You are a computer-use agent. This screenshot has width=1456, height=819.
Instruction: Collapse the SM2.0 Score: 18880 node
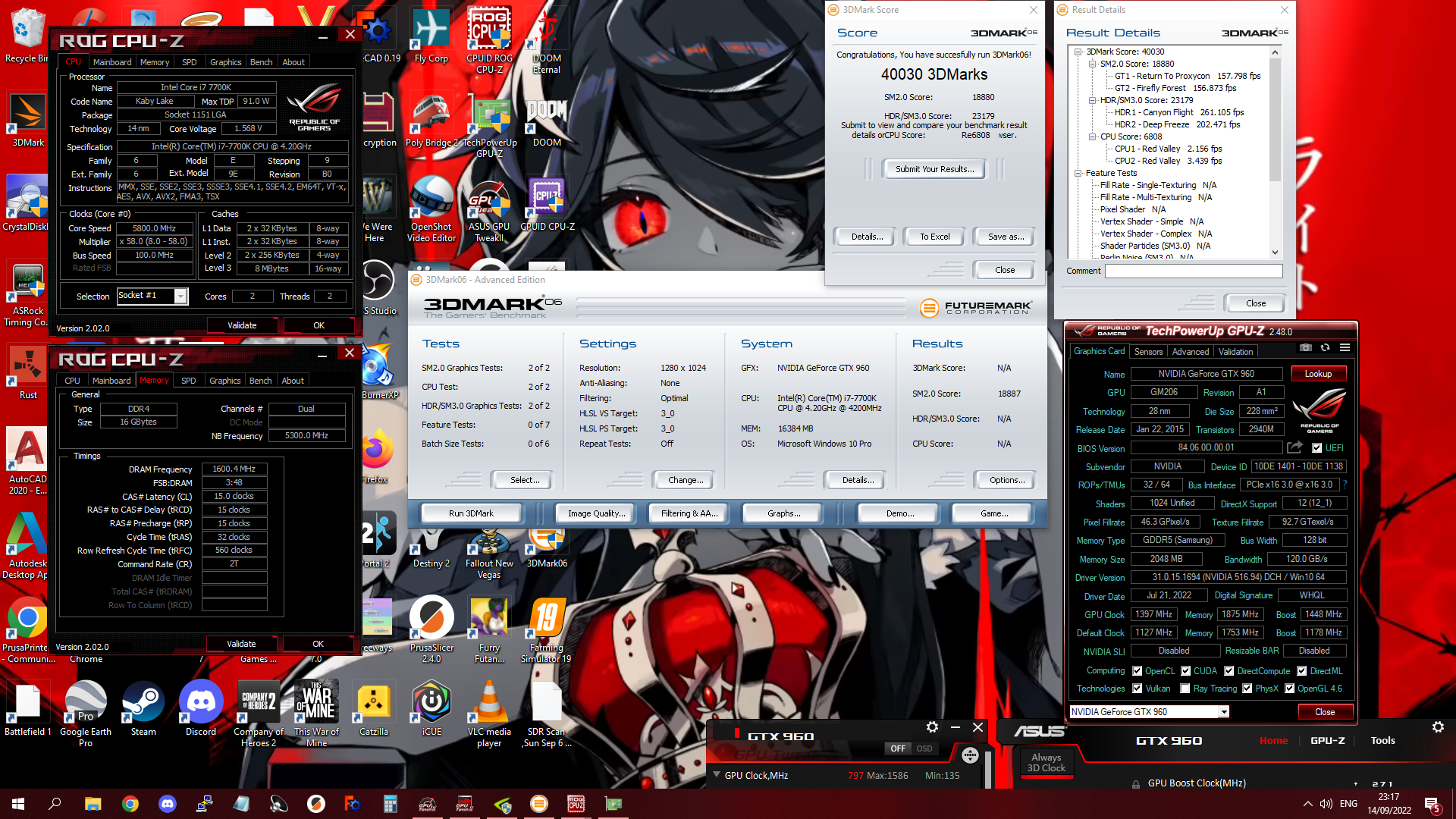1093,64
